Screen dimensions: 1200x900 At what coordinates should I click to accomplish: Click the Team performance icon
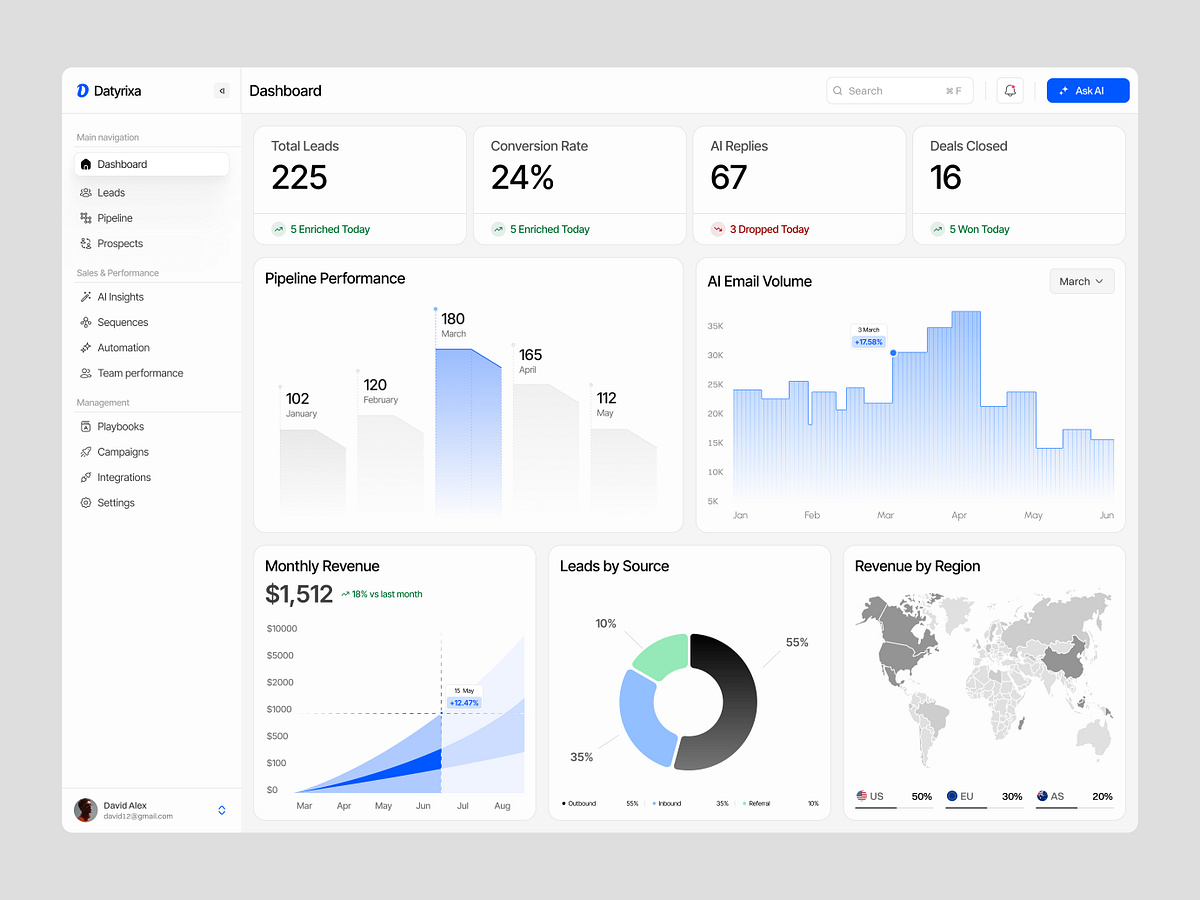(x=86, y=373)
